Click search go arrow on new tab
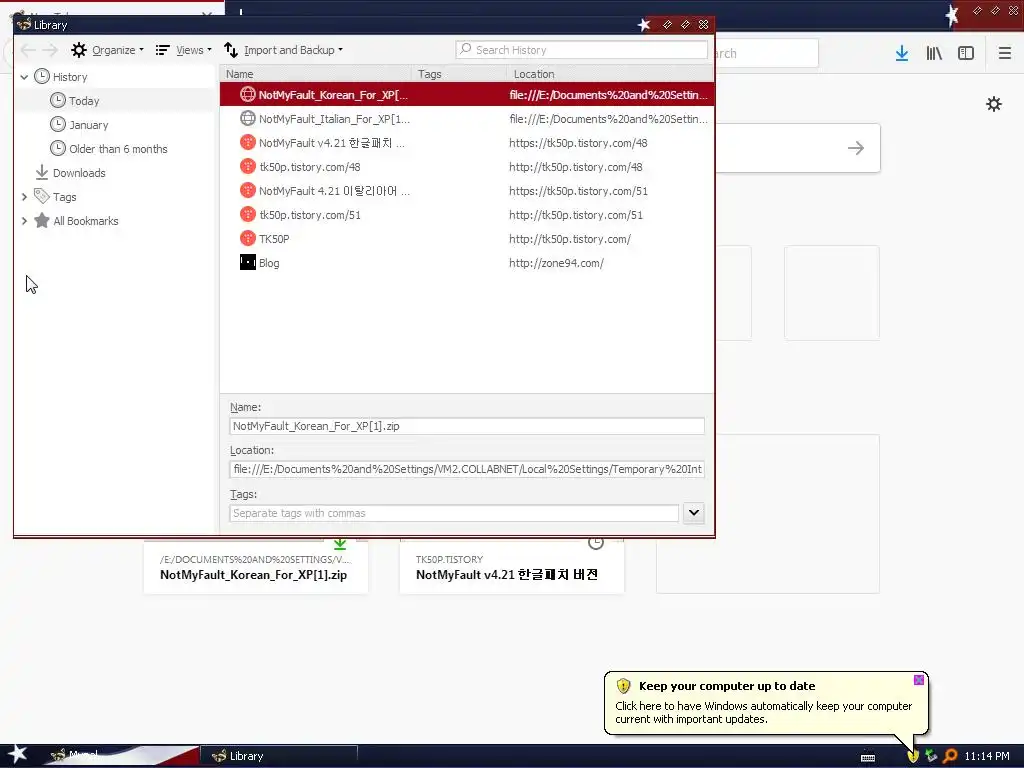This screenshot has width=1024, height=768. (x=856, y=148)
